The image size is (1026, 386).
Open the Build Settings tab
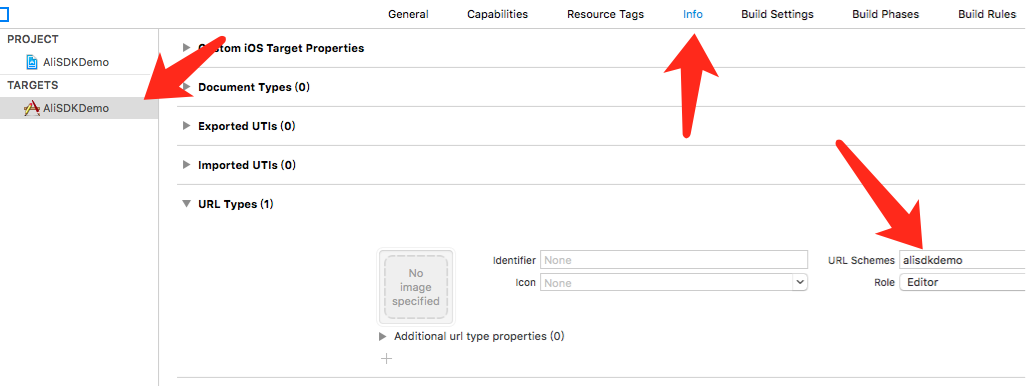click(x=777, y=14)
